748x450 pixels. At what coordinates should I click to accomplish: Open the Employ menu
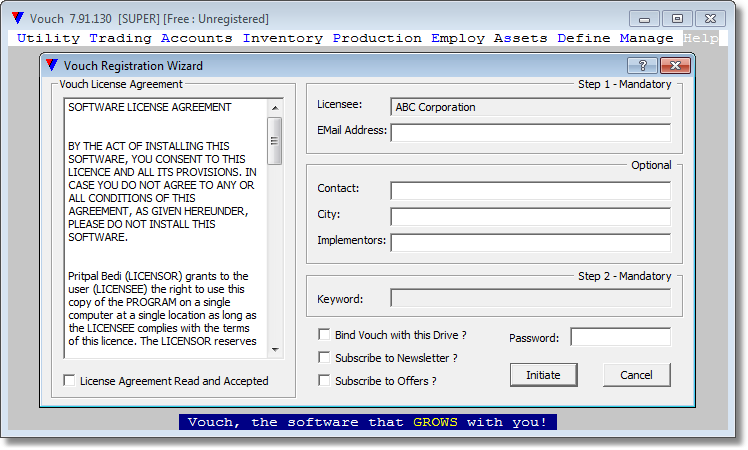tap(458, 38)
